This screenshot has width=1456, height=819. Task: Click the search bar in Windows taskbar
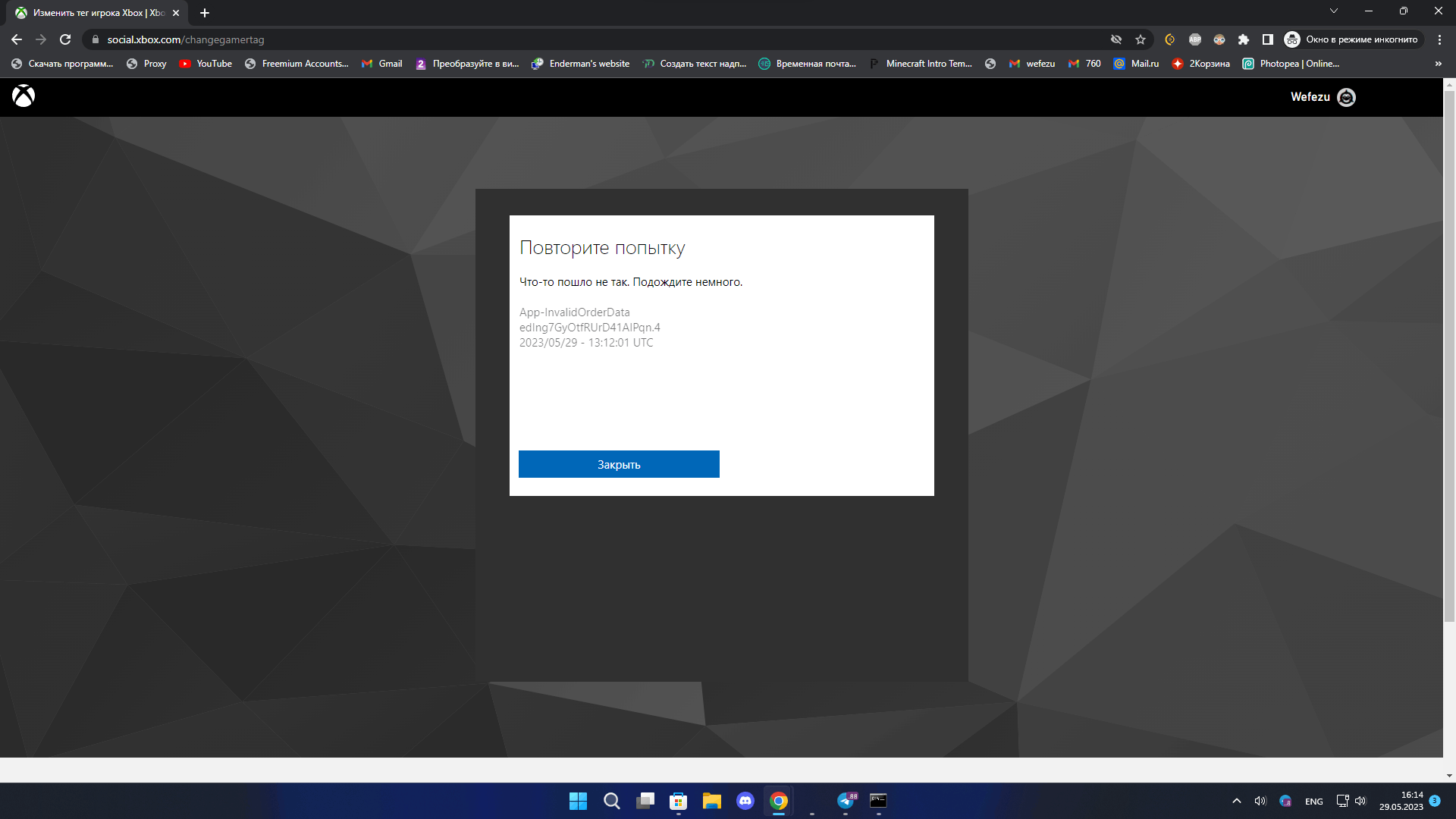coord(611,800)
